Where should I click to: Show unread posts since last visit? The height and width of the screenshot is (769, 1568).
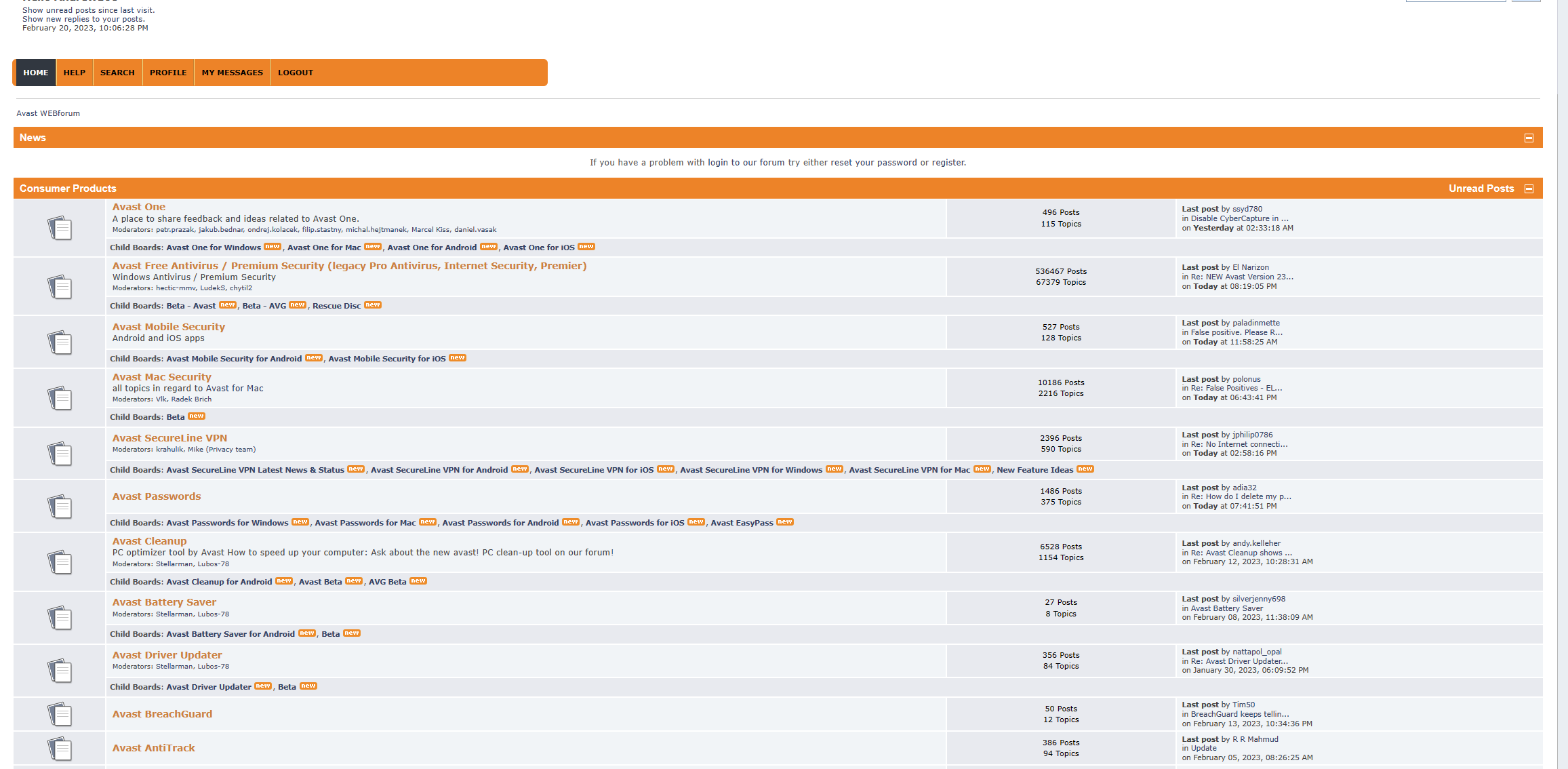click(x=88, y=10)
